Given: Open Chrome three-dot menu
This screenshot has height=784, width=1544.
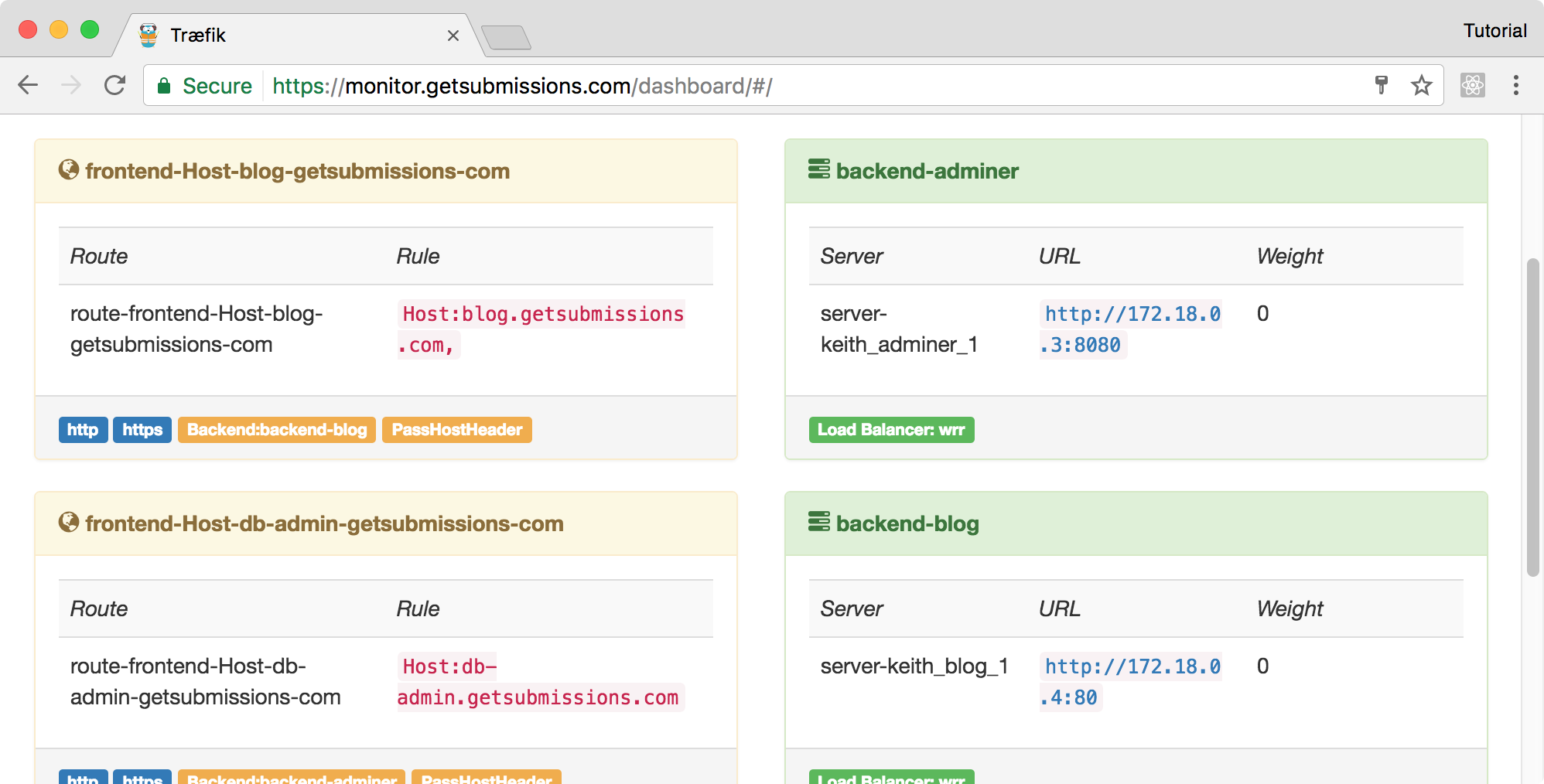Looking at the screenshot, I should pos(1516,85).
